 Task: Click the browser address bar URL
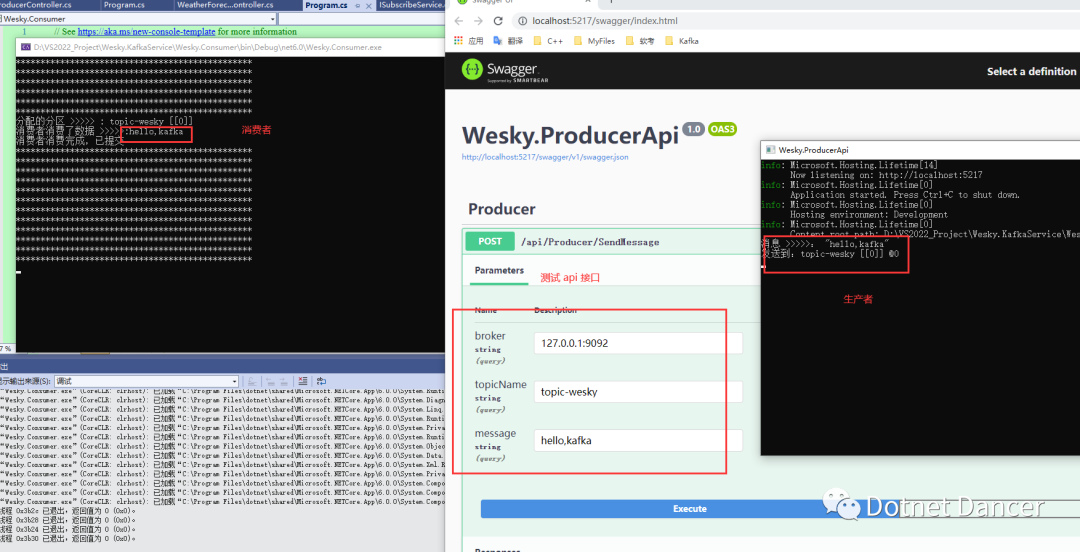point(605,21)
